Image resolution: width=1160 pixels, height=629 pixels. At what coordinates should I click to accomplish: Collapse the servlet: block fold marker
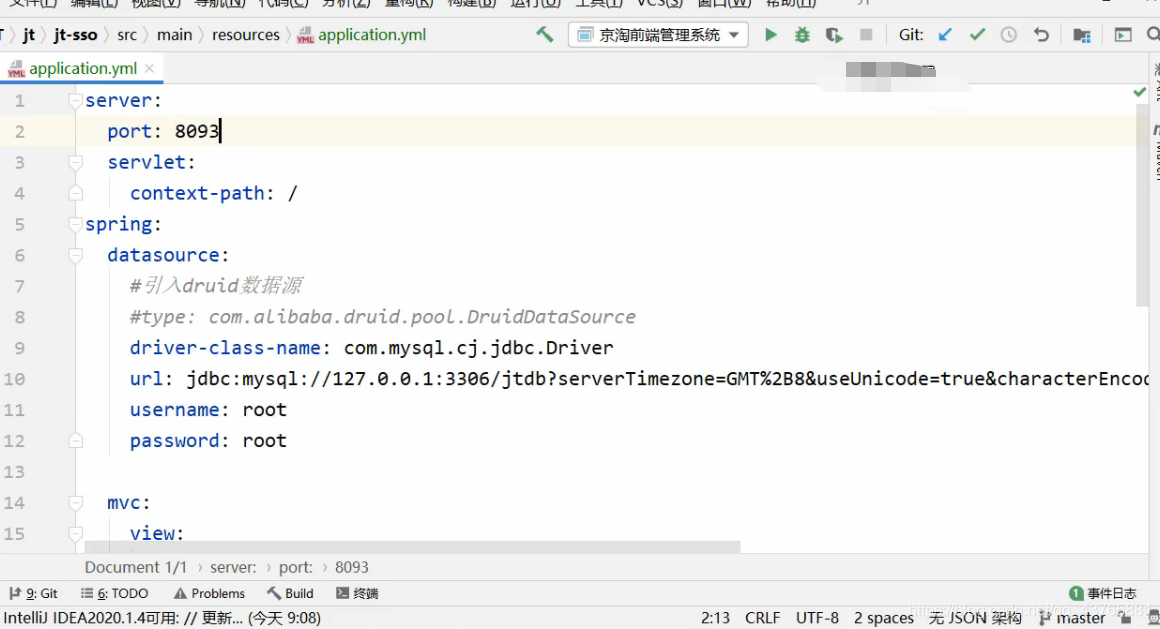click(75, 162)
